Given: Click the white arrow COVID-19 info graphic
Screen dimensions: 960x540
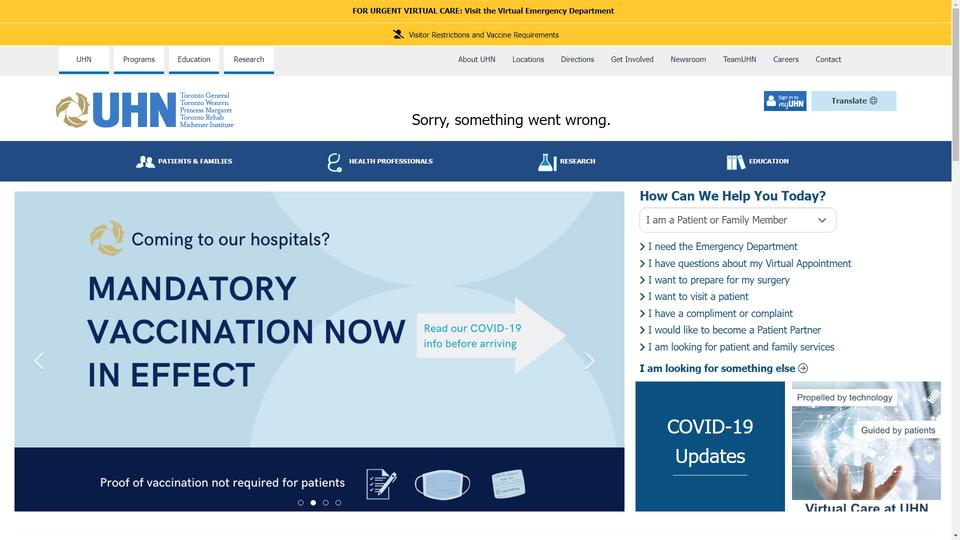Looking at the screenshot, I should tap(491, 336).
